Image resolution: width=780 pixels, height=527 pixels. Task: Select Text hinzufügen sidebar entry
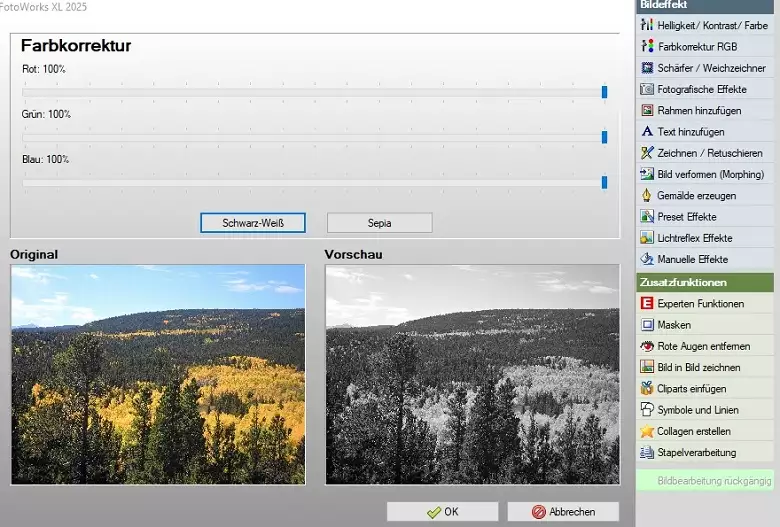(x=705, y=131)
